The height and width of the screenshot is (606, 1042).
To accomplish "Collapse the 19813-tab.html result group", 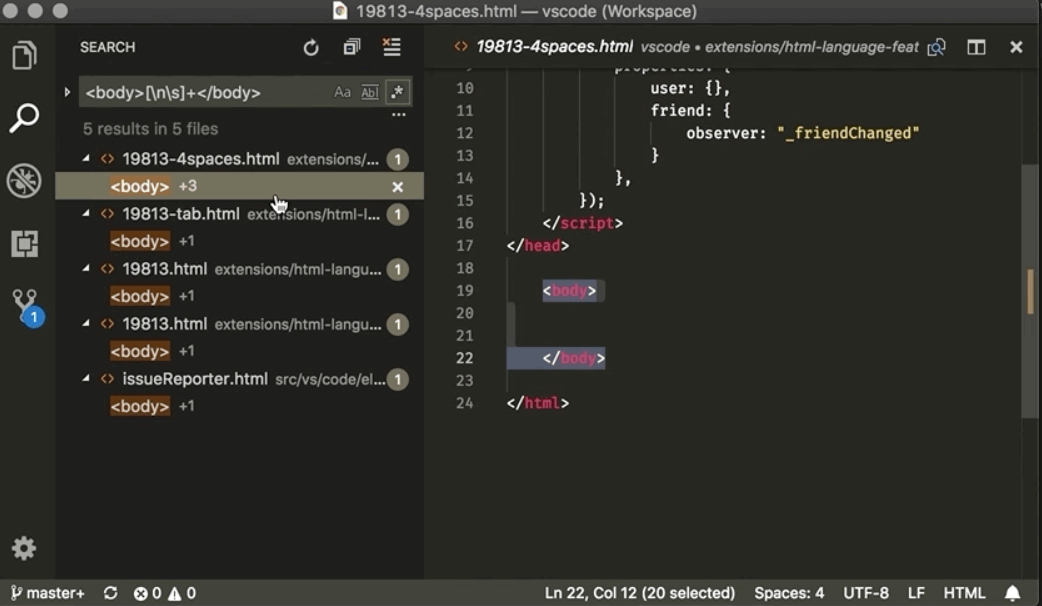I will click(x=86, y=214).
